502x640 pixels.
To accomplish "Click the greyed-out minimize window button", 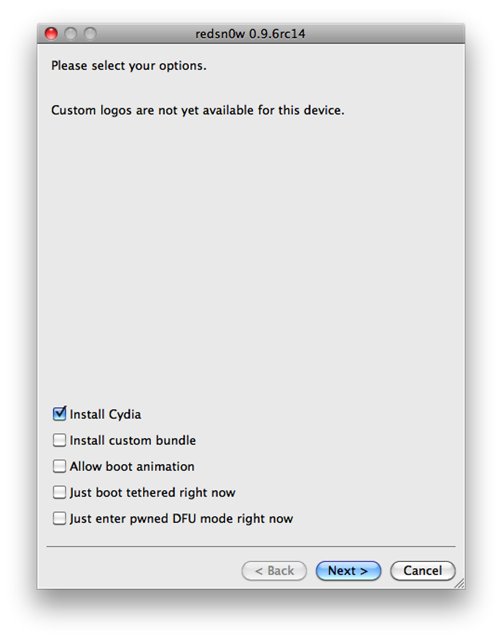I will click(x=71, y=33).
